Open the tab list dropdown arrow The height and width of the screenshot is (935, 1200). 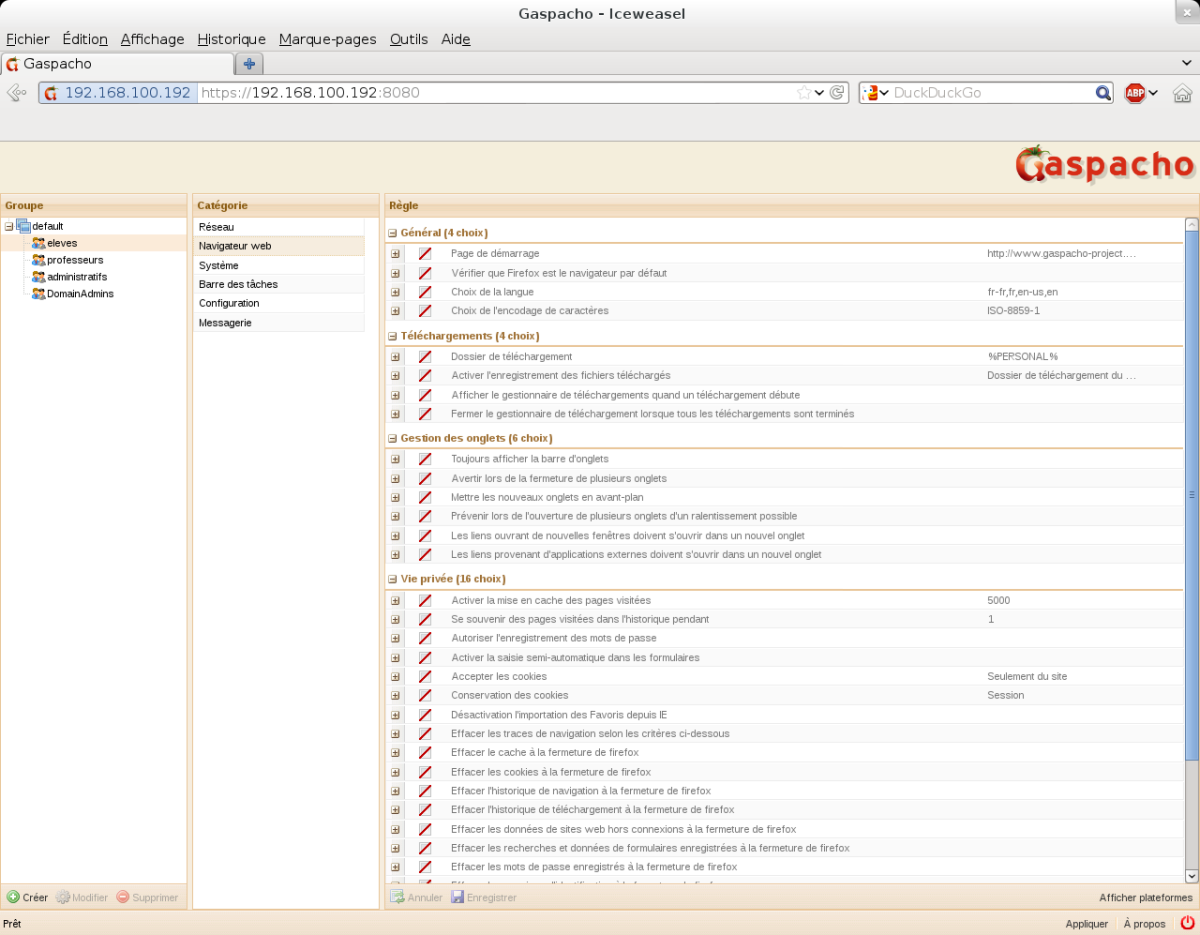tap(1186, 63)
